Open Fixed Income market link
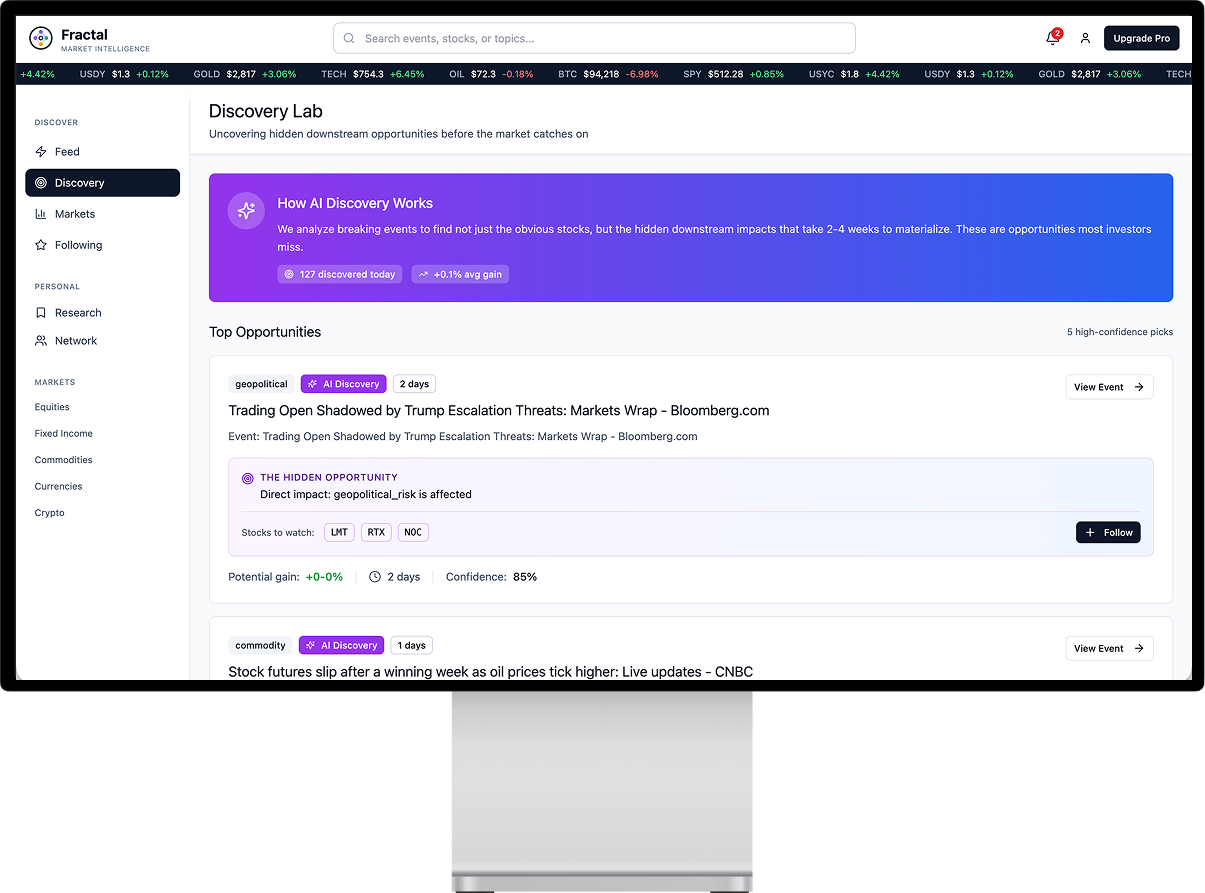Image resolution: width=1205 pixels, height=893 pixels. pyautogui.click(x=63, y=434)
